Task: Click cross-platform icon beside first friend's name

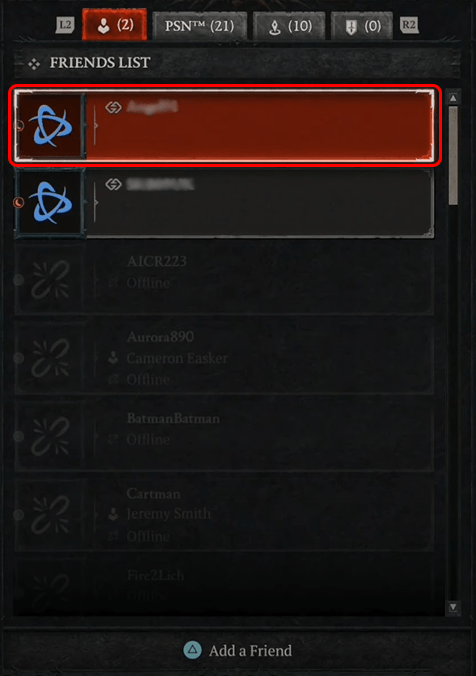Action: coord(113,107)
